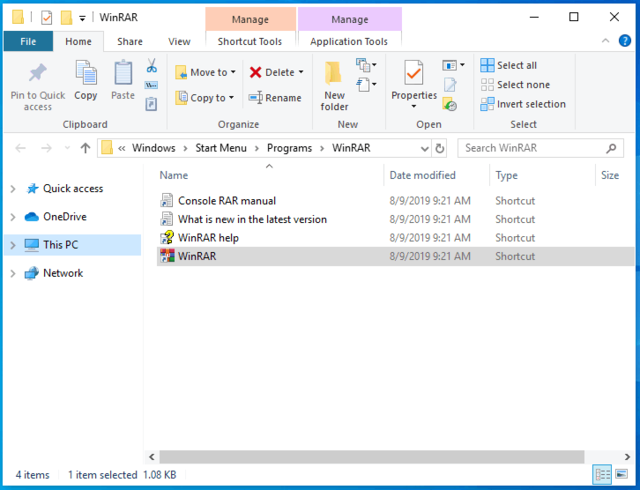Click the Copy path icon
640x490 pixels.
tap(151, 85)
